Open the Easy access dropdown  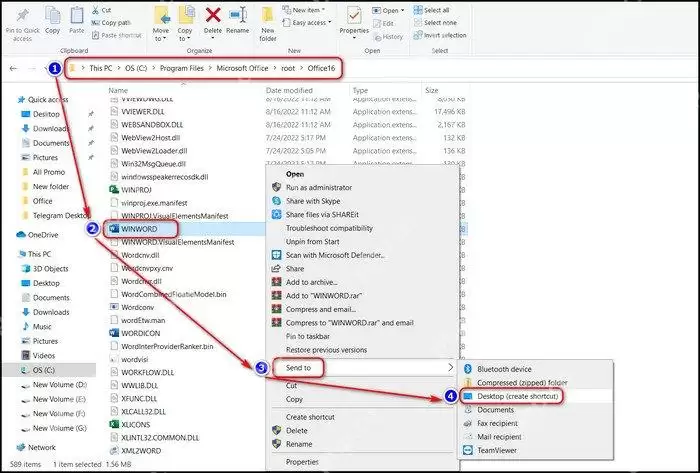click(x=307, y=22)
